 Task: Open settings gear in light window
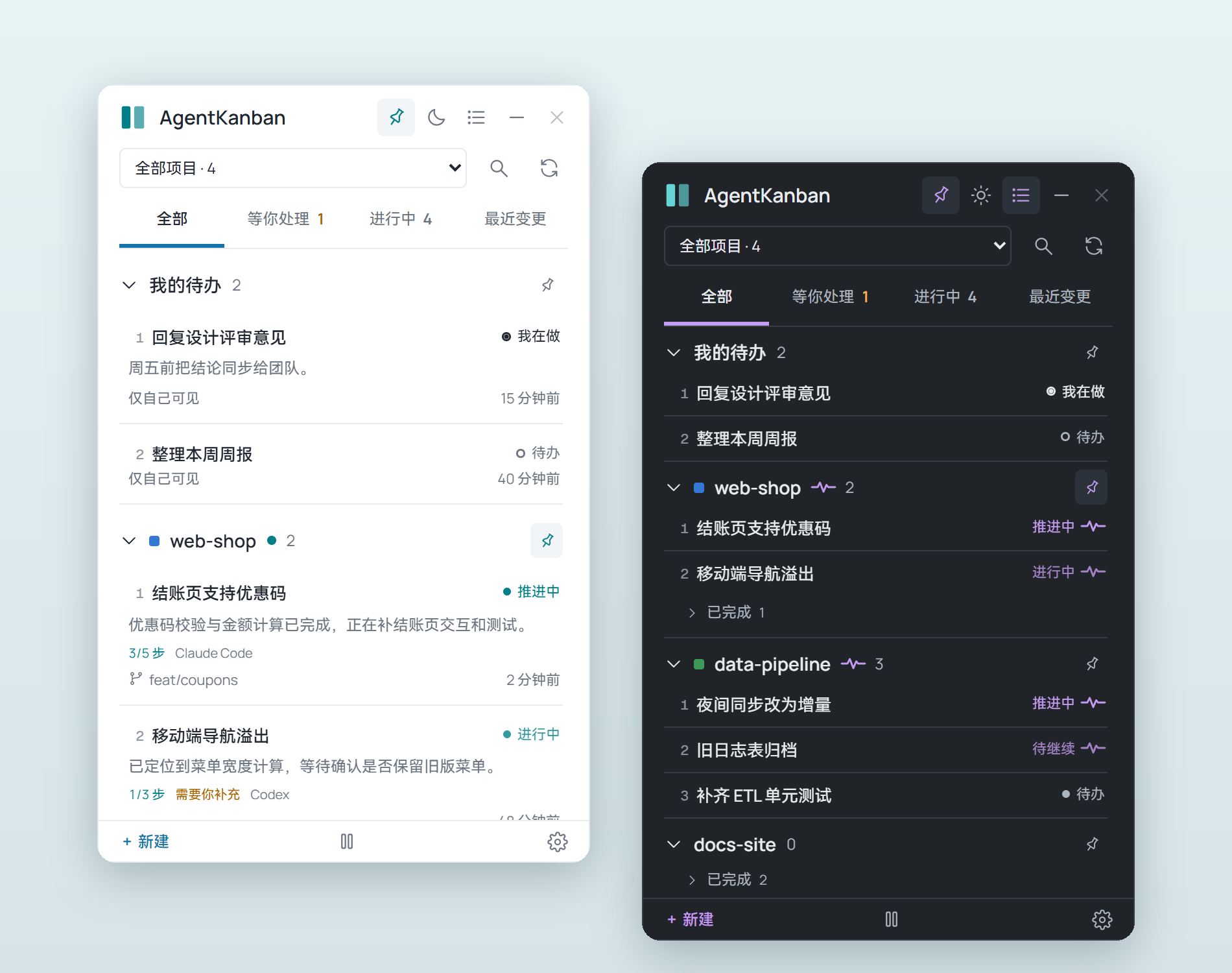(558, 842)
